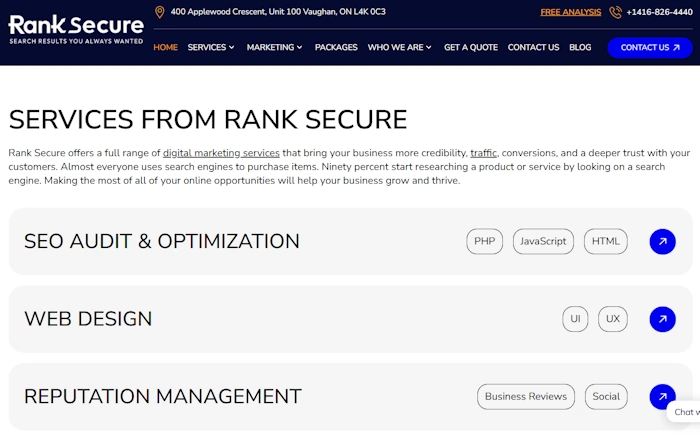Screen dimensions: 700x436
Task: Click the phone handset icon
Action: pyautogui.click(x=615, y=12)
